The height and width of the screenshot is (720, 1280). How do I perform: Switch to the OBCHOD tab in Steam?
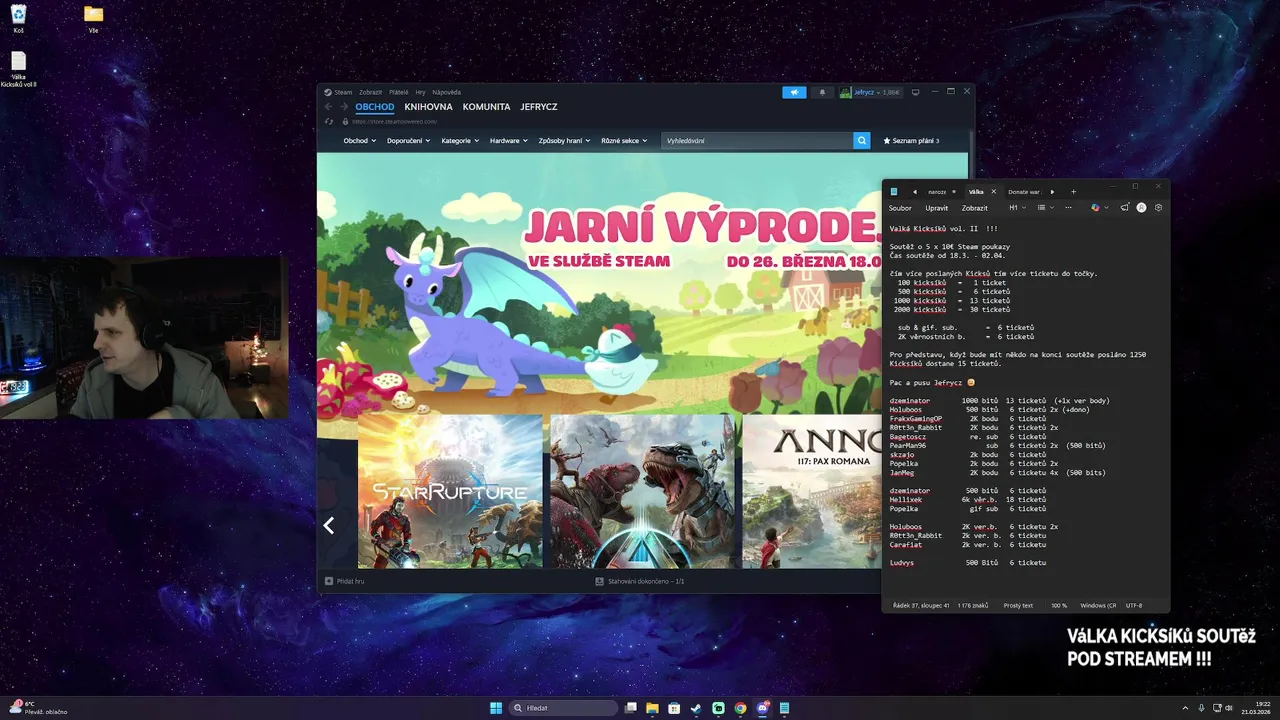click(x=375, y=107)
